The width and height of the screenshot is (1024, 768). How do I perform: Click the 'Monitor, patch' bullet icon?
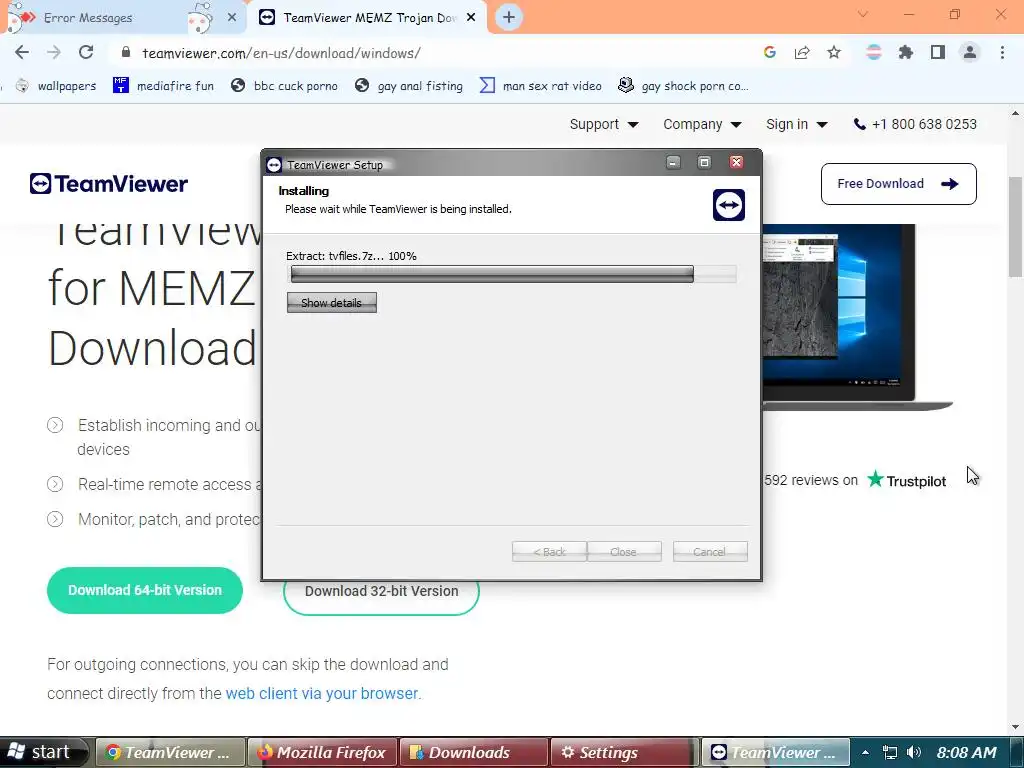[55, 519]
